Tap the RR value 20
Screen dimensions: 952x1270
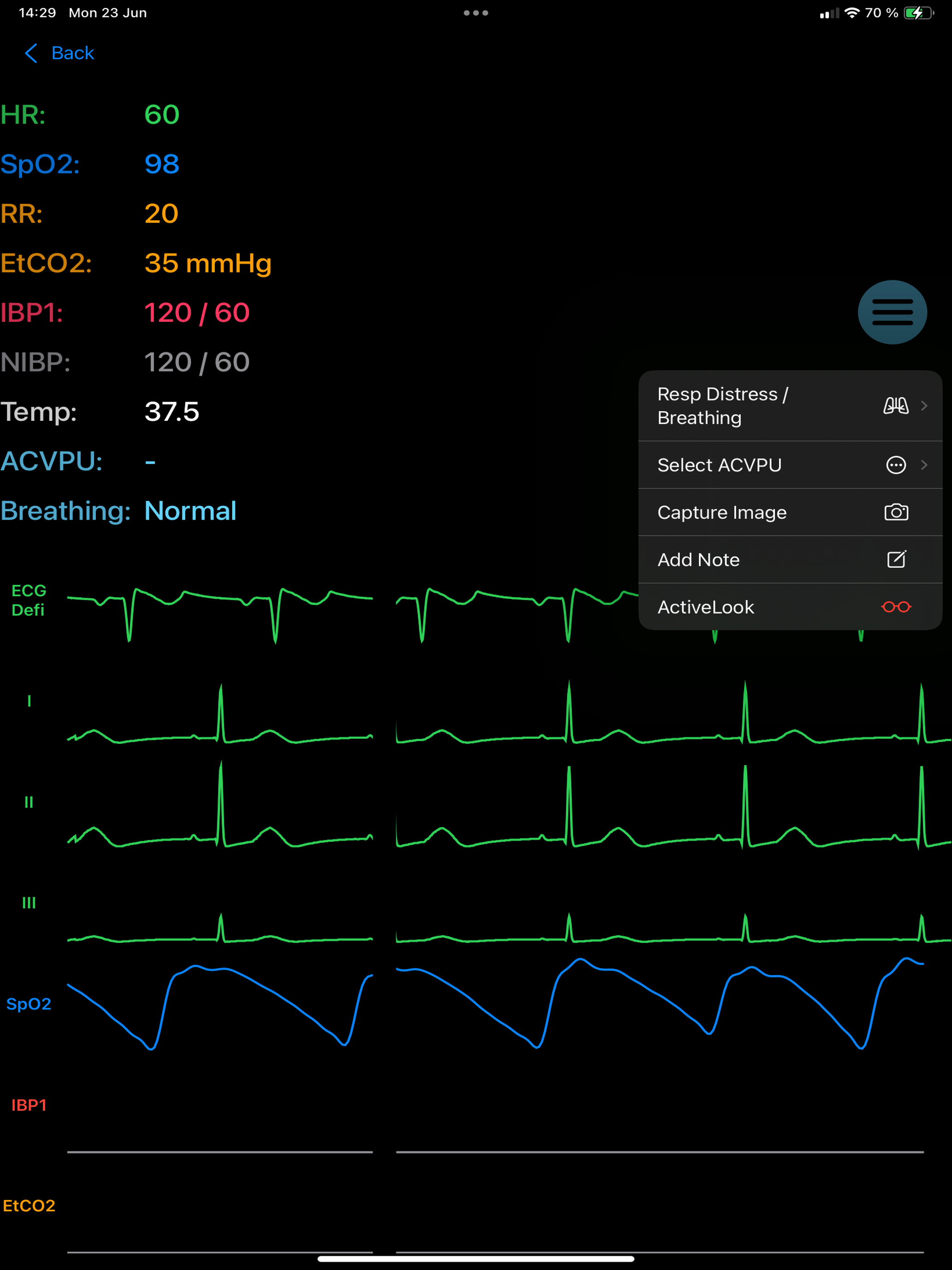coord(161,214)
